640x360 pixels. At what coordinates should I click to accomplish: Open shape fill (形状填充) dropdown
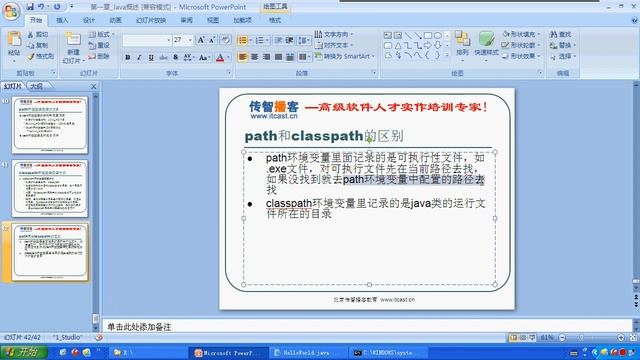point(522,34)
